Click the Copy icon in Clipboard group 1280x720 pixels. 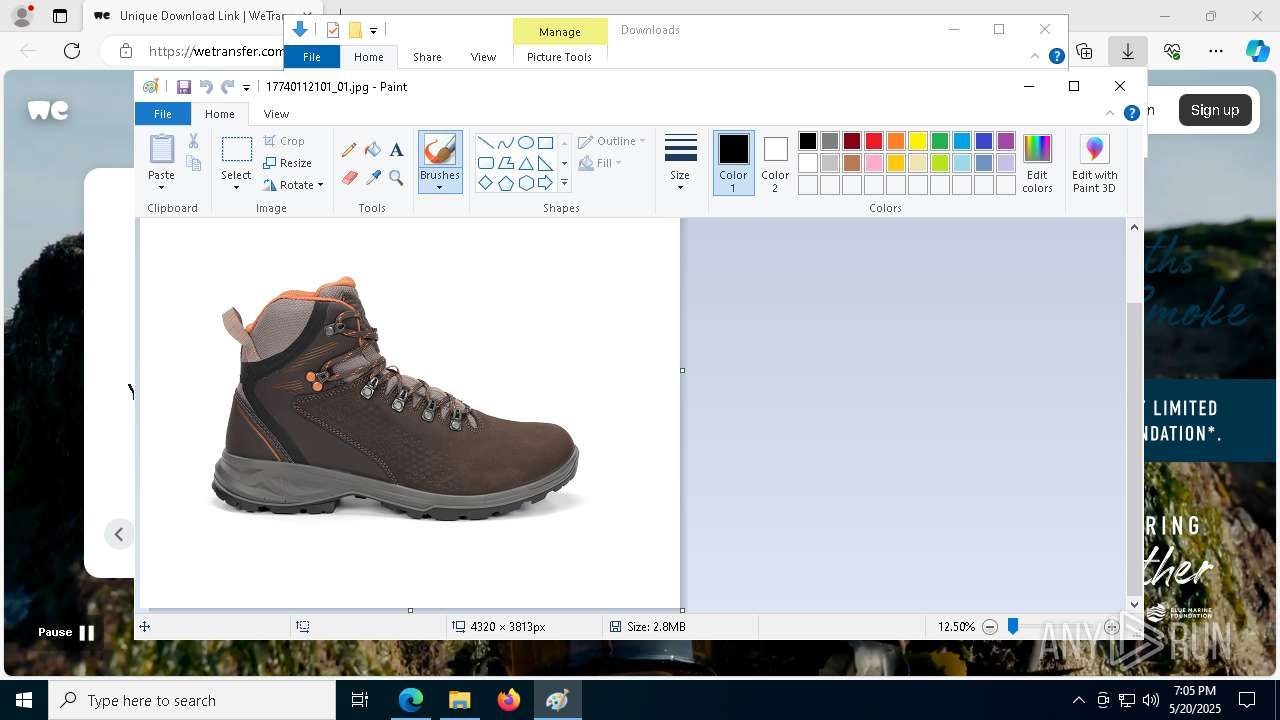click(x=193, y=163)
